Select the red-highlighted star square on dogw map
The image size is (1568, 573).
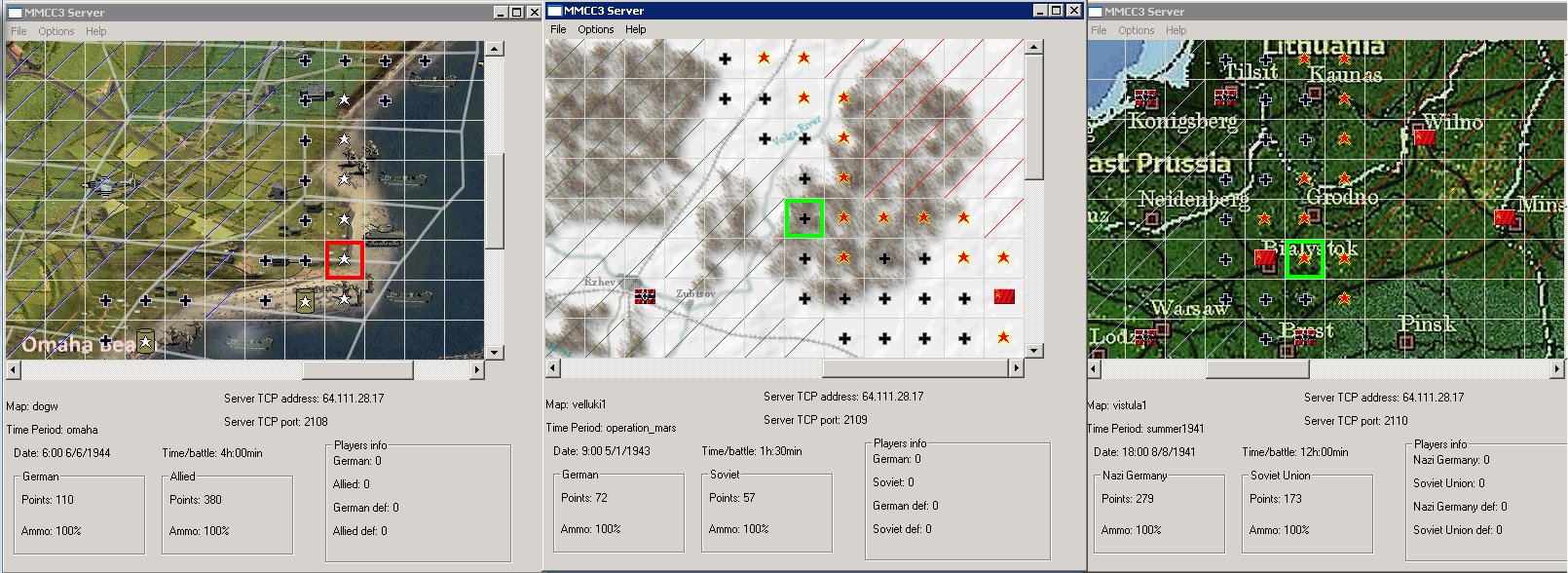click(x=345, y=260)
